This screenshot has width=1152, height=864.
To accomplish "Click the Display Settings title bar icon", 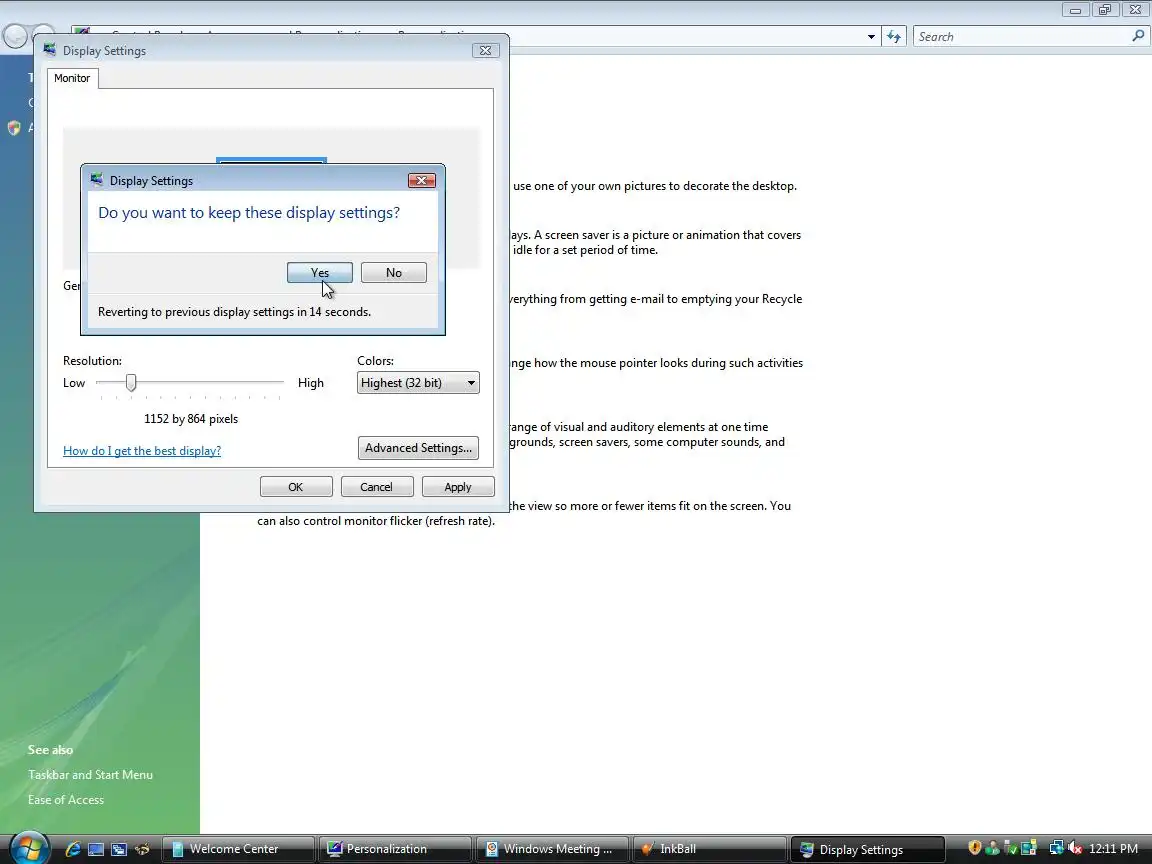I will tap(50, 50).
